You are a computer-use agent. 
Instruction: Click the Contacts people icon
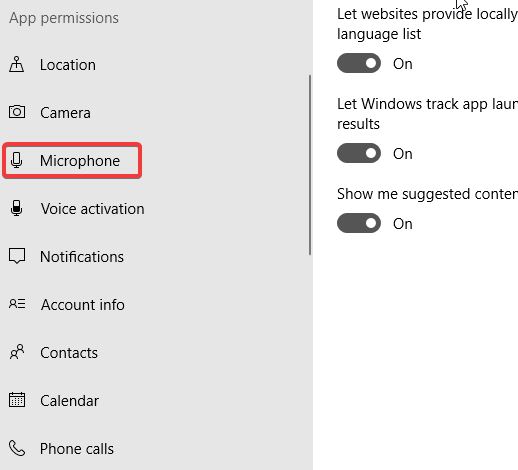[x=17, y=352]
